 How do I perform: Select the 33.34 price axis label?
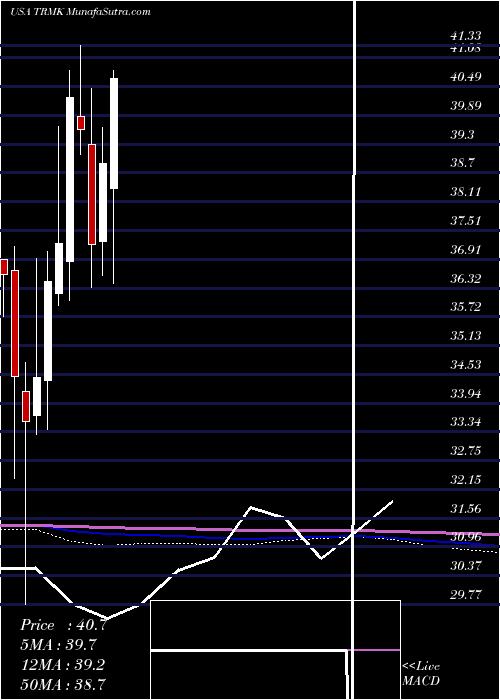coord(466,422)
